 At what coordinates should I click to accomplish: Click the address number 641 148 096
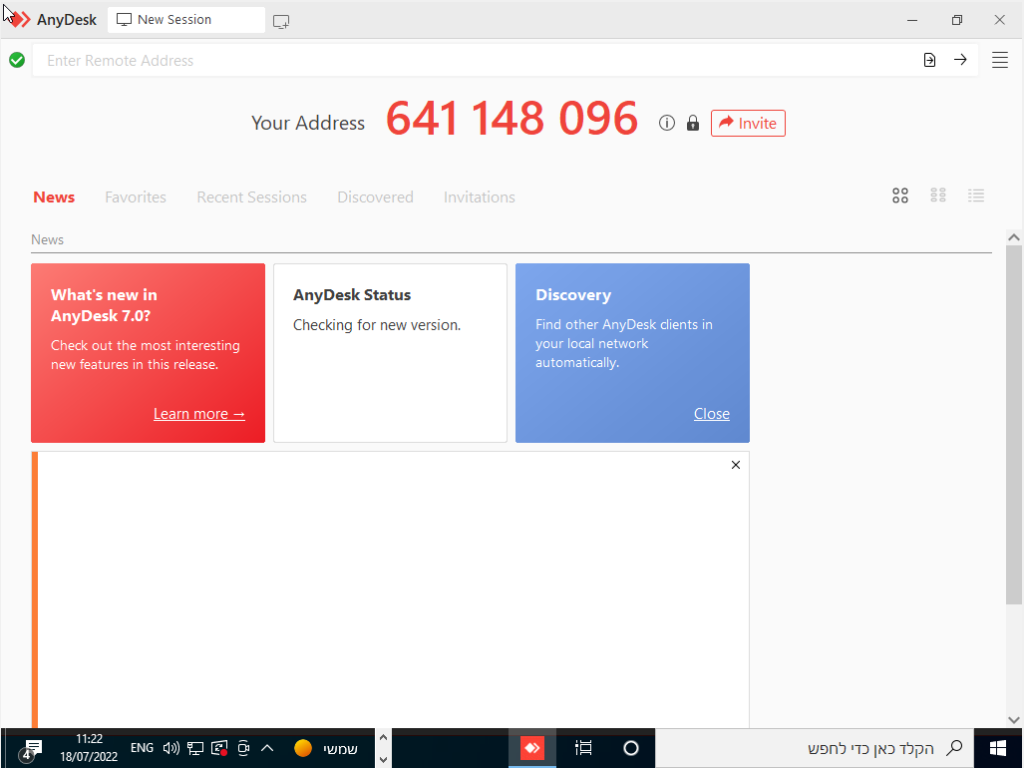point(511,119)
